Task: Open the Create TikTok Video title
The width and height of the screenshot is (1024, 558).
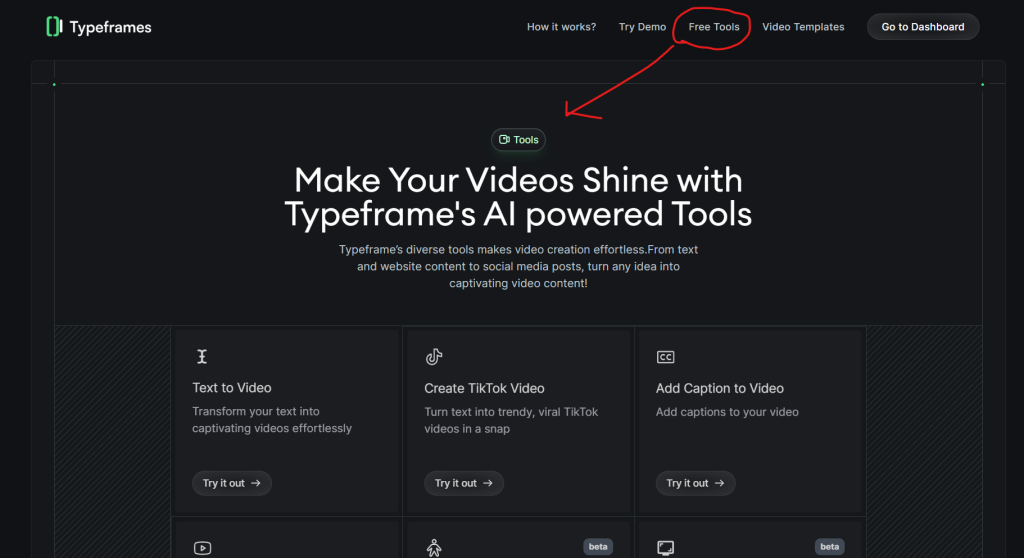Action: (x=484, y=388)
